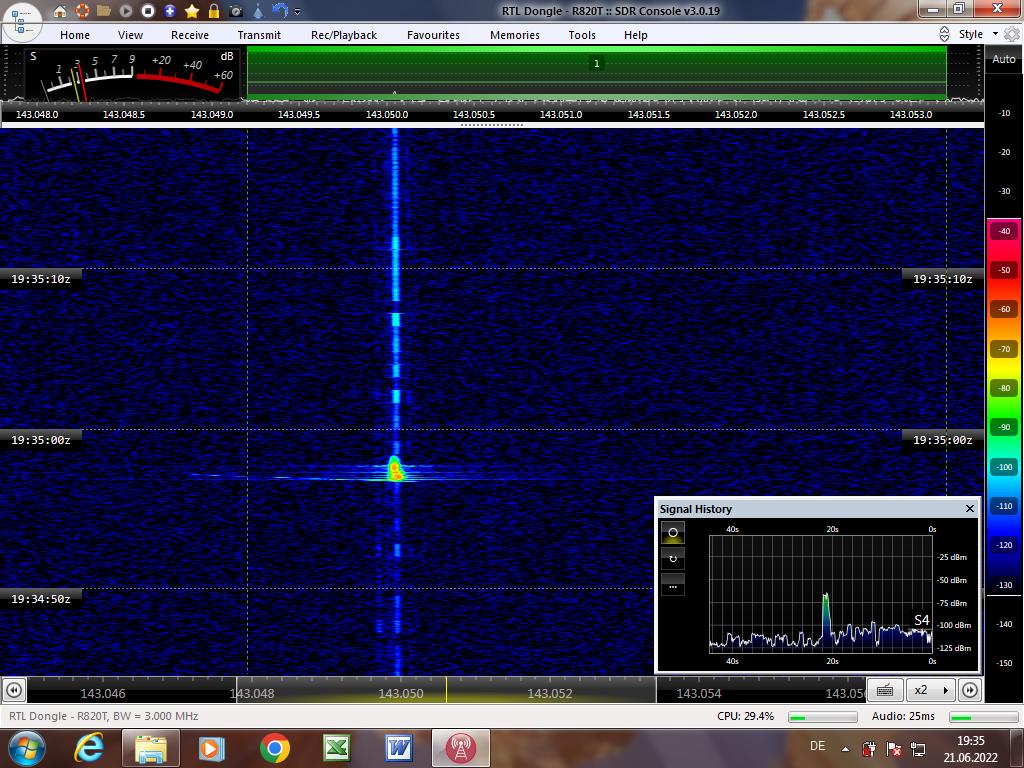Open Internet Explorer from the taskbar
Viewport: 1024px width, 768px height.
(x=89, y=748)
